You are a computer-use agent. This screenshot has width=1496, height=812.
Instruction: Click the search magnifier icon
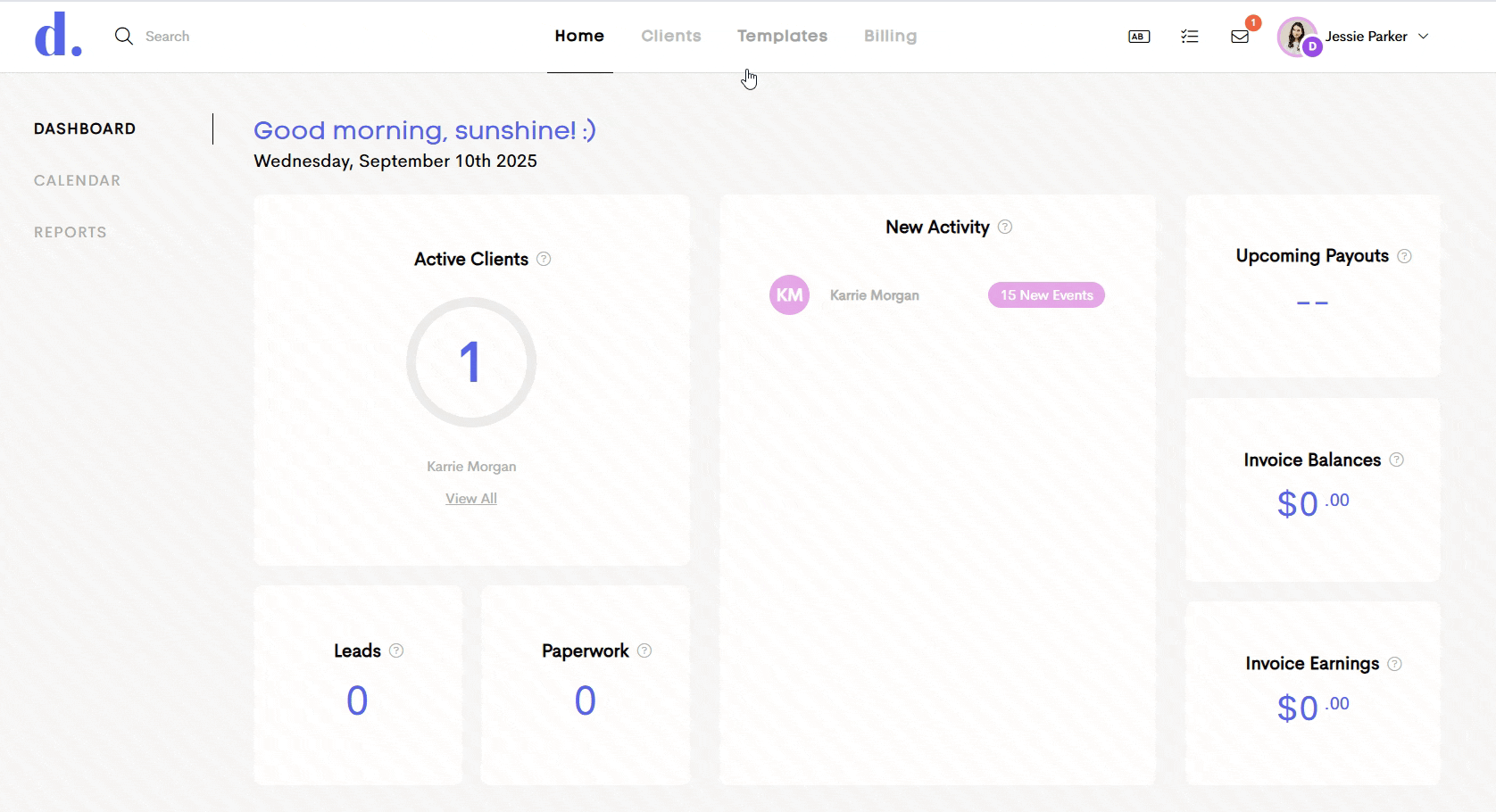[124, 36]
